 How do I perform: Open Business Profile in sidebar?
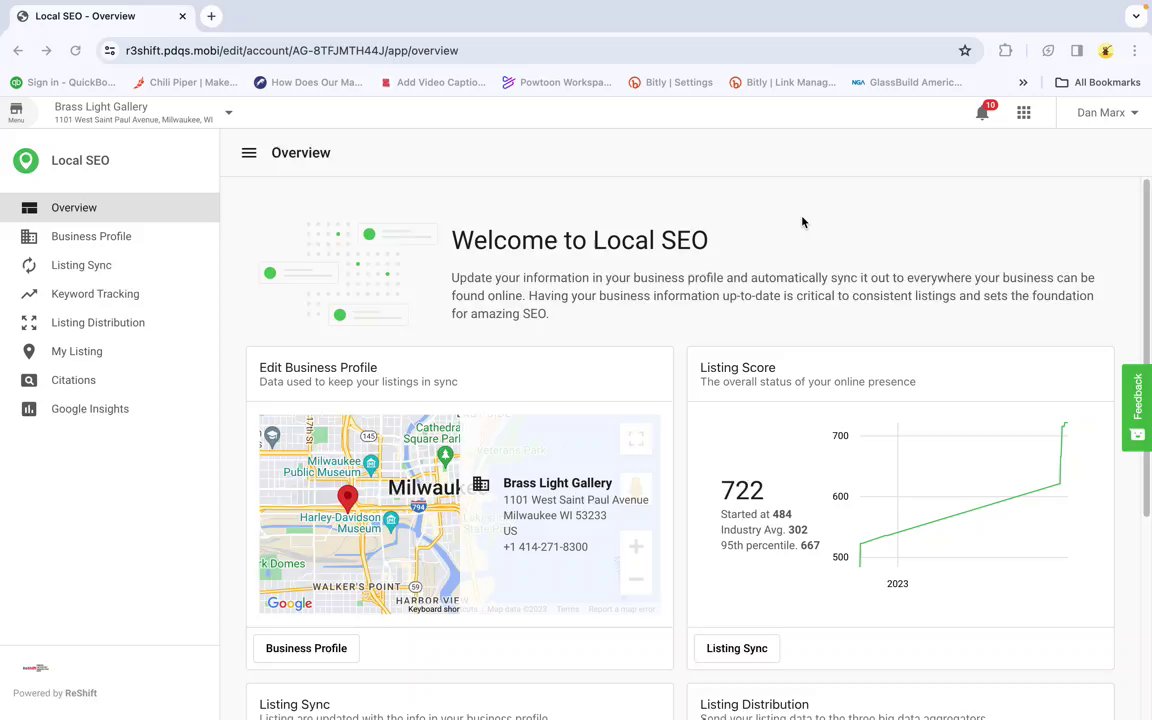[x=109, y=236]
